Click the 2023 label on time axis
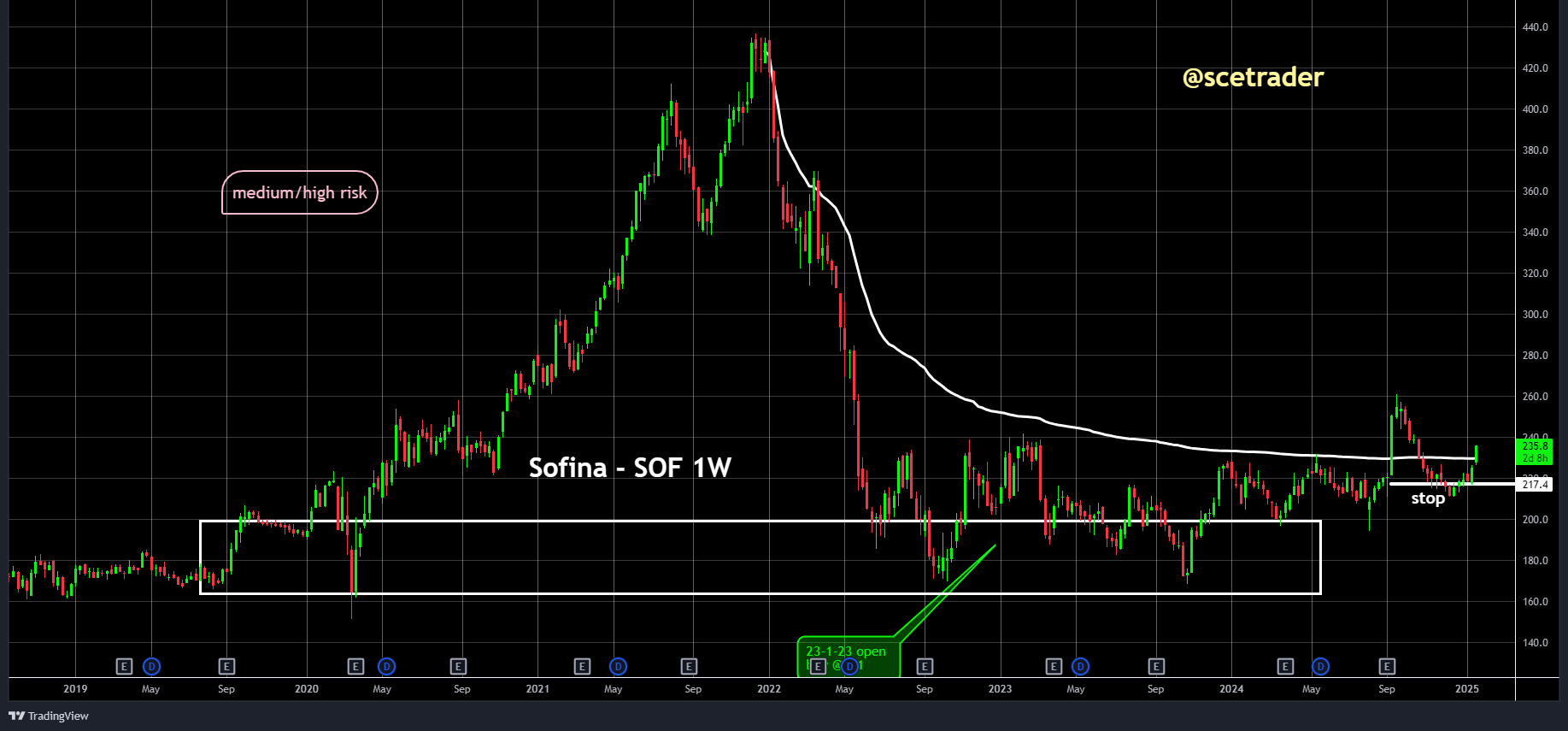Viewport: 1568px width, 731px height. (x=1000, y=689)
